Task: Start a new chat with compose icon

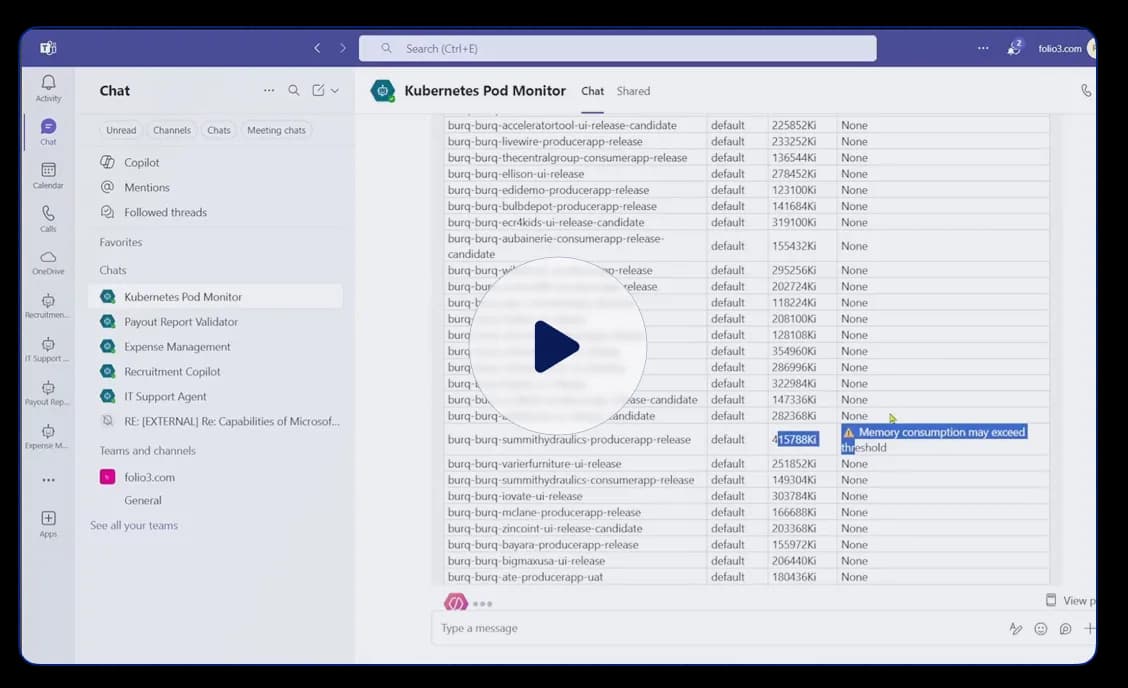Action: point(318,91)
